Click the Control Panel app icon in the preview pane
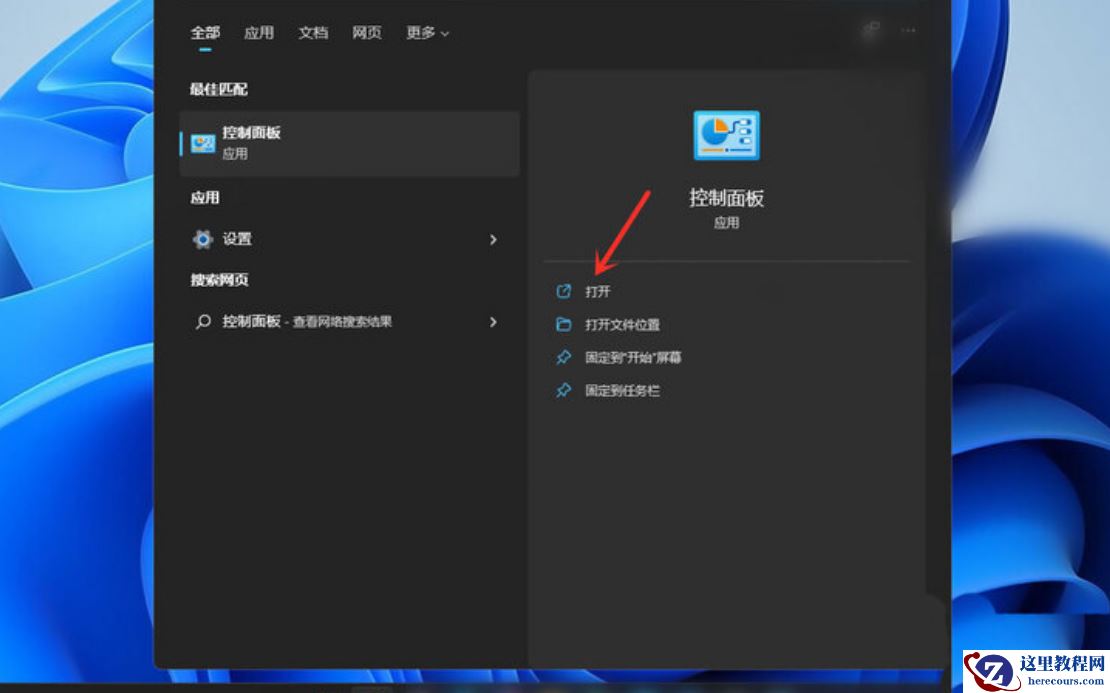This screenshot has height=693, width=1110. [x=727, y=135]
